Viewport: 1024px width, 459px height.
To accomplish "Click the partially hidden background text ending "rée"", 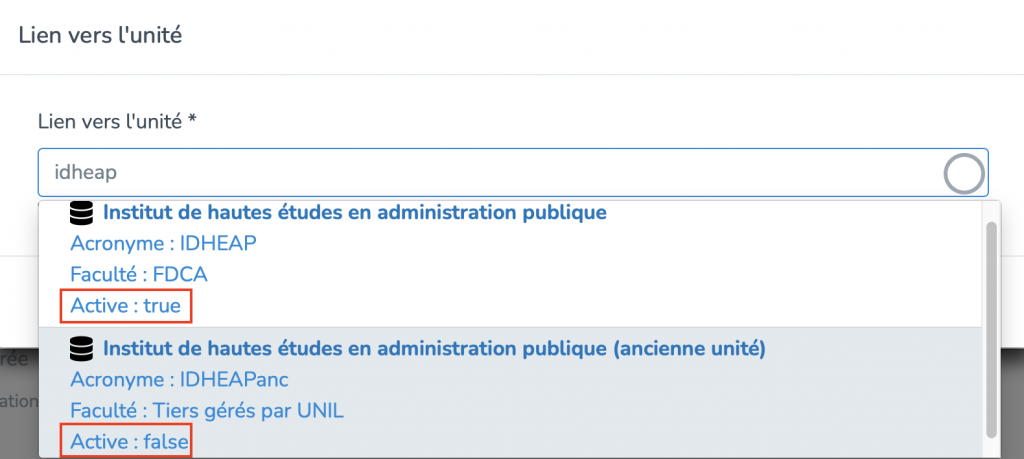I will [x=14, y=360].
